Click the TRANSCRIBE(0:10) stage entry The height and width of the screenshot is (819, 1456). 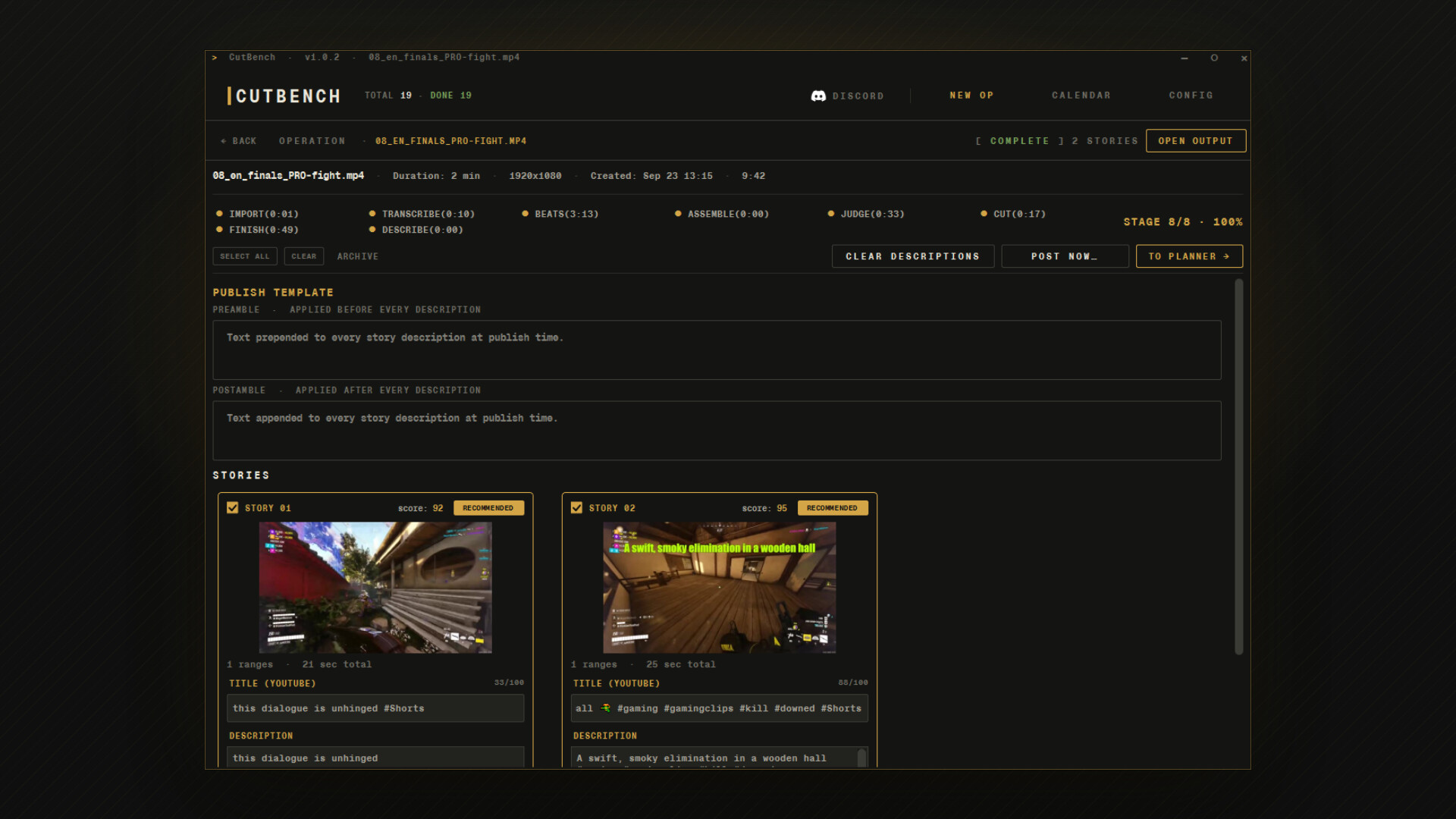pos(422,214)
